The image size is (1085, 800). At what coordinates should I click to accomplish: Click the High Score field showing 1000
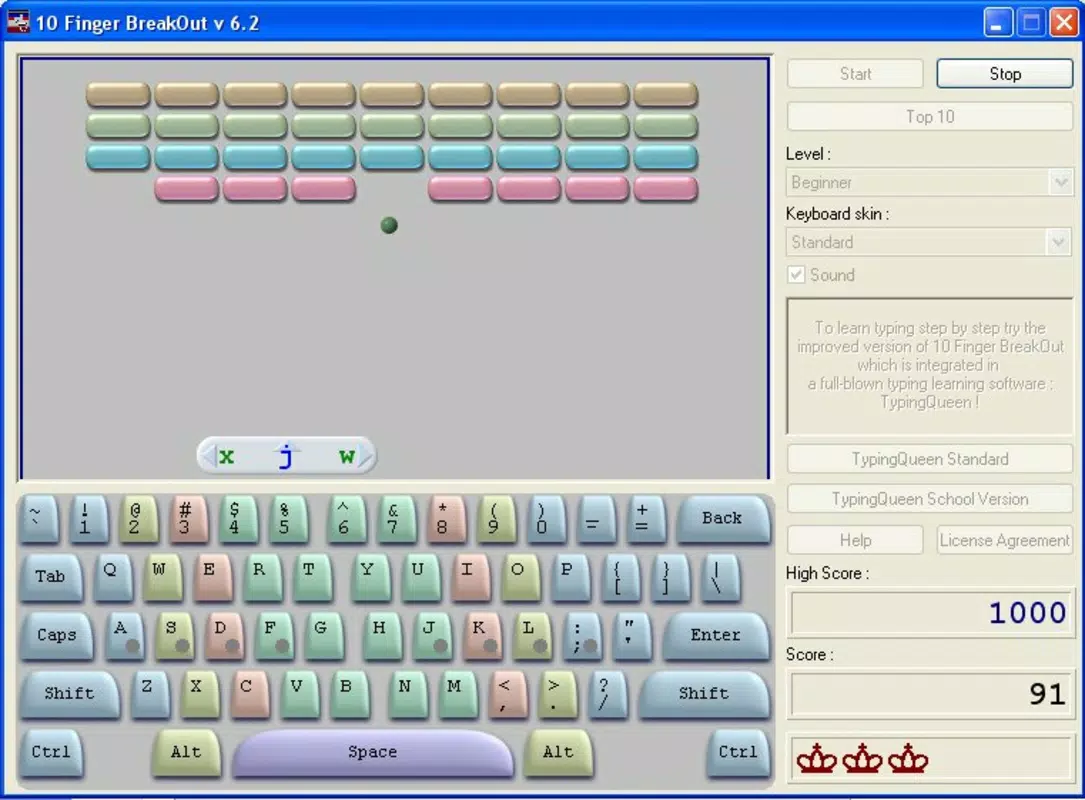pos(931,612)
